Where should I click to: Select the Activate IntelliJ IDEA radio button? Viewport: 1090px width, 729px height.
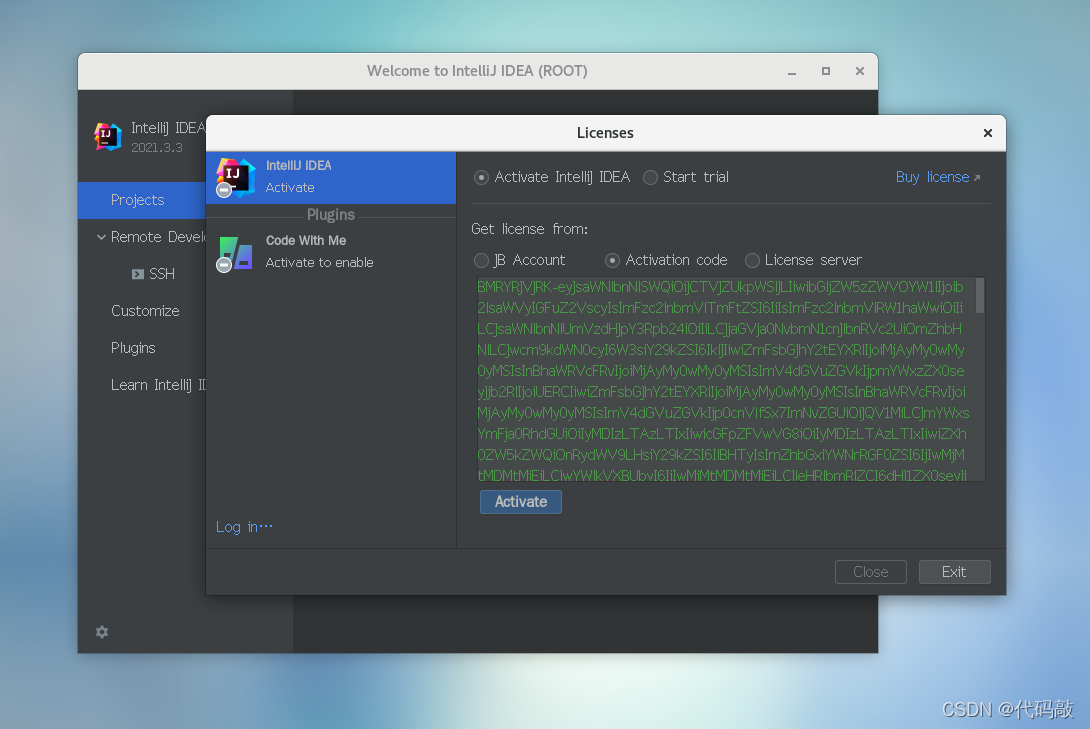(x=481, y=177)
